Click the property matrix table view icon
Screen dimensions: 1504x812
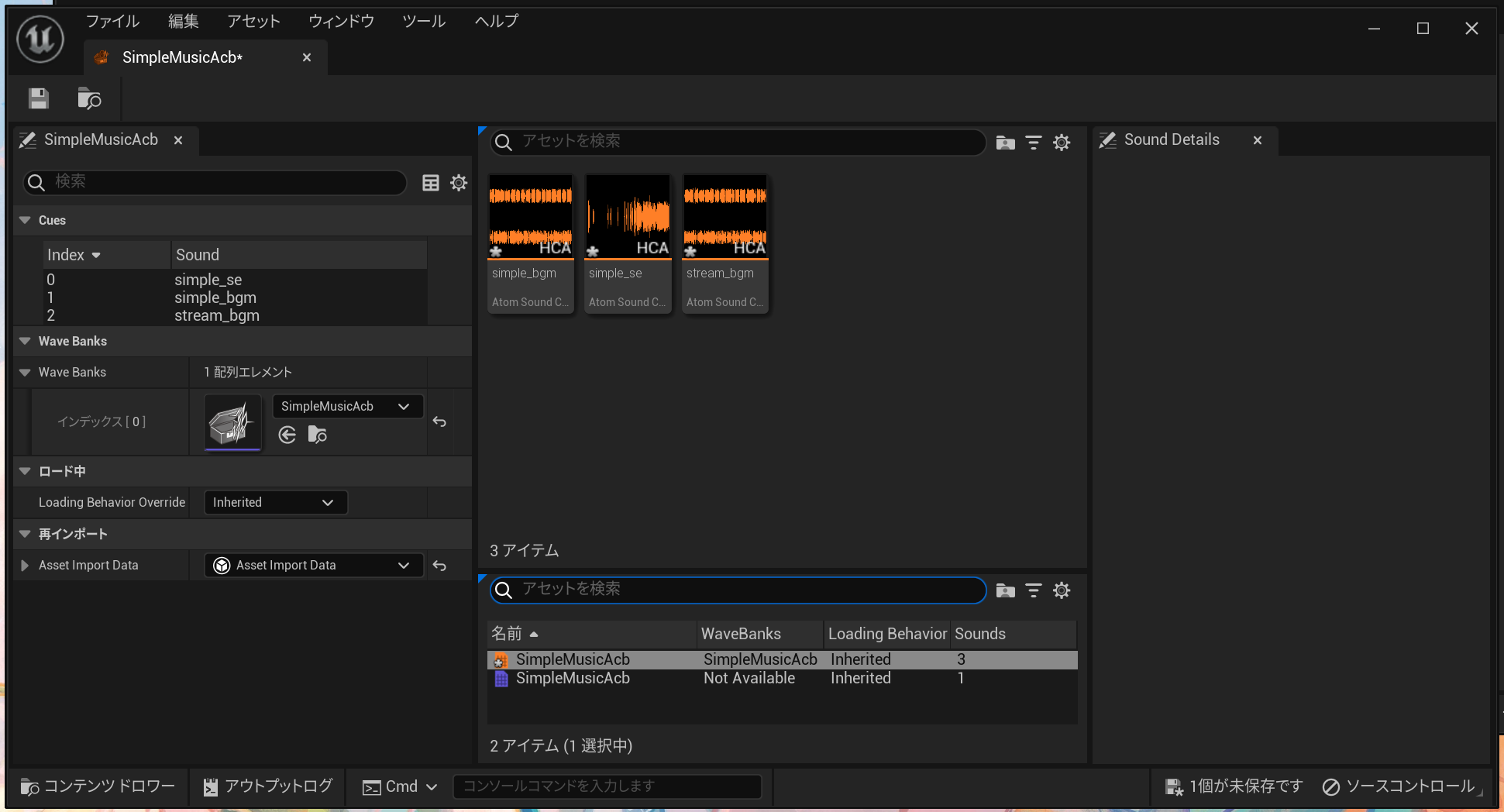[x=431, y=183]
